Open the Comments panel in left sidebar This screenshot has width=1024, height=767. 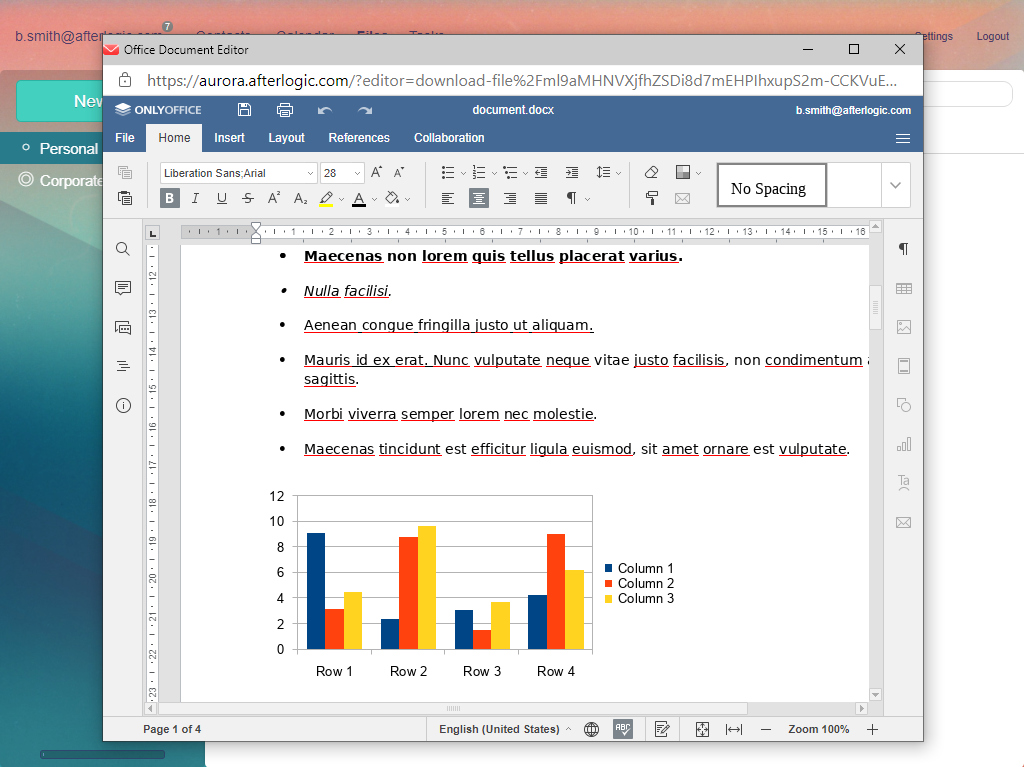pyautogui.click(x=123, y=288)
